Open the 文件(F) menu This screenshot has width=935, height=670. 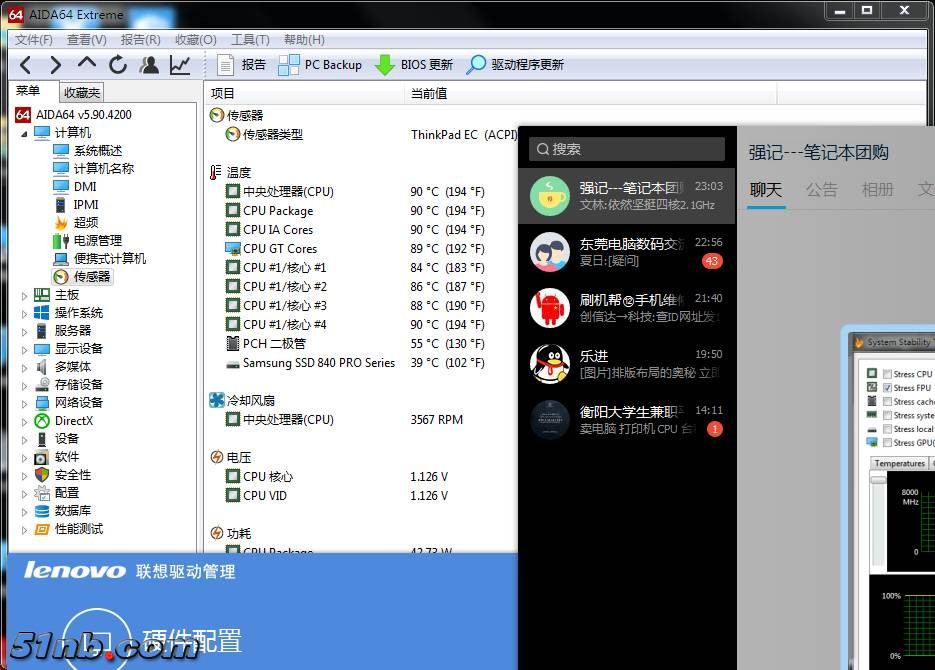(x=33, y=39)
